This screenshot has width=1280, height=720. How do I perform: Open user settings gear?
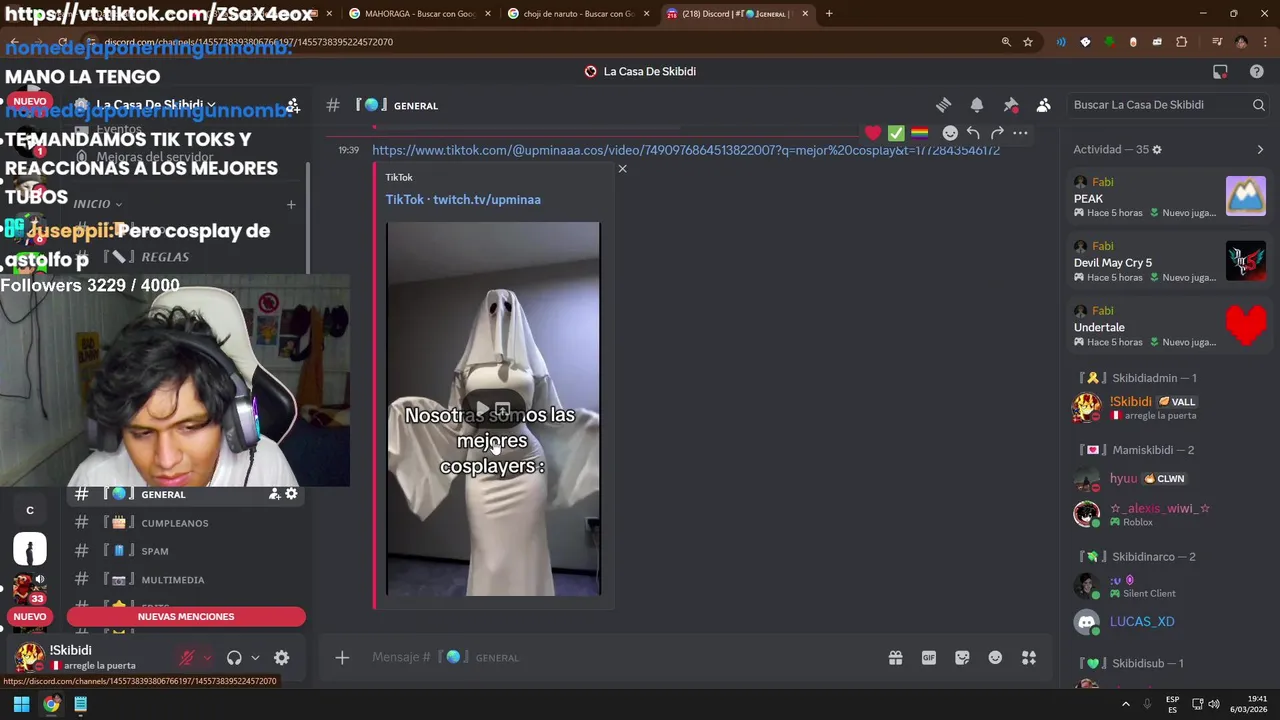pos(282,658)
